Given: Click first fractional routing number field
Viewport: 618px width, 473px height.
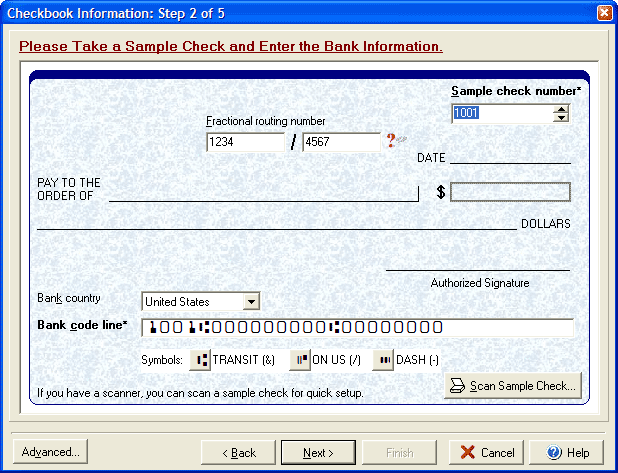Looking at the screenshot, I should (x=245, y=143).
